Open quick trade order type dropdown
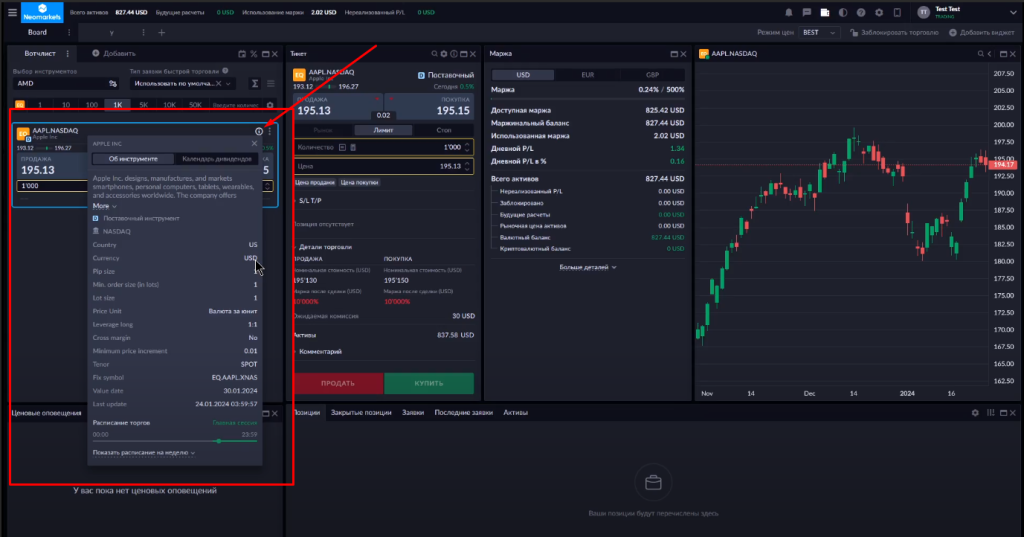Image resolution: width=1024 pixels, height=537 pixels. 182,84
